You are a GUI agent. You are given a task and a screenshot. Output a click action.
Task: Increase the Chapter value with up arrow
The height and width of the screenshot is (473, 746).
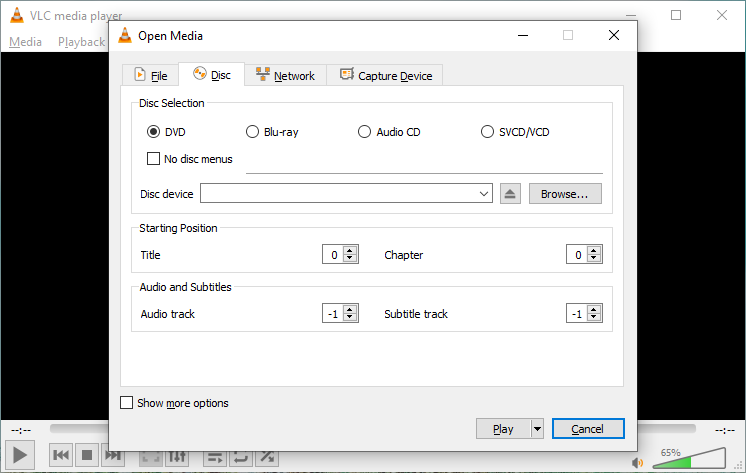[x=594, y=250]
